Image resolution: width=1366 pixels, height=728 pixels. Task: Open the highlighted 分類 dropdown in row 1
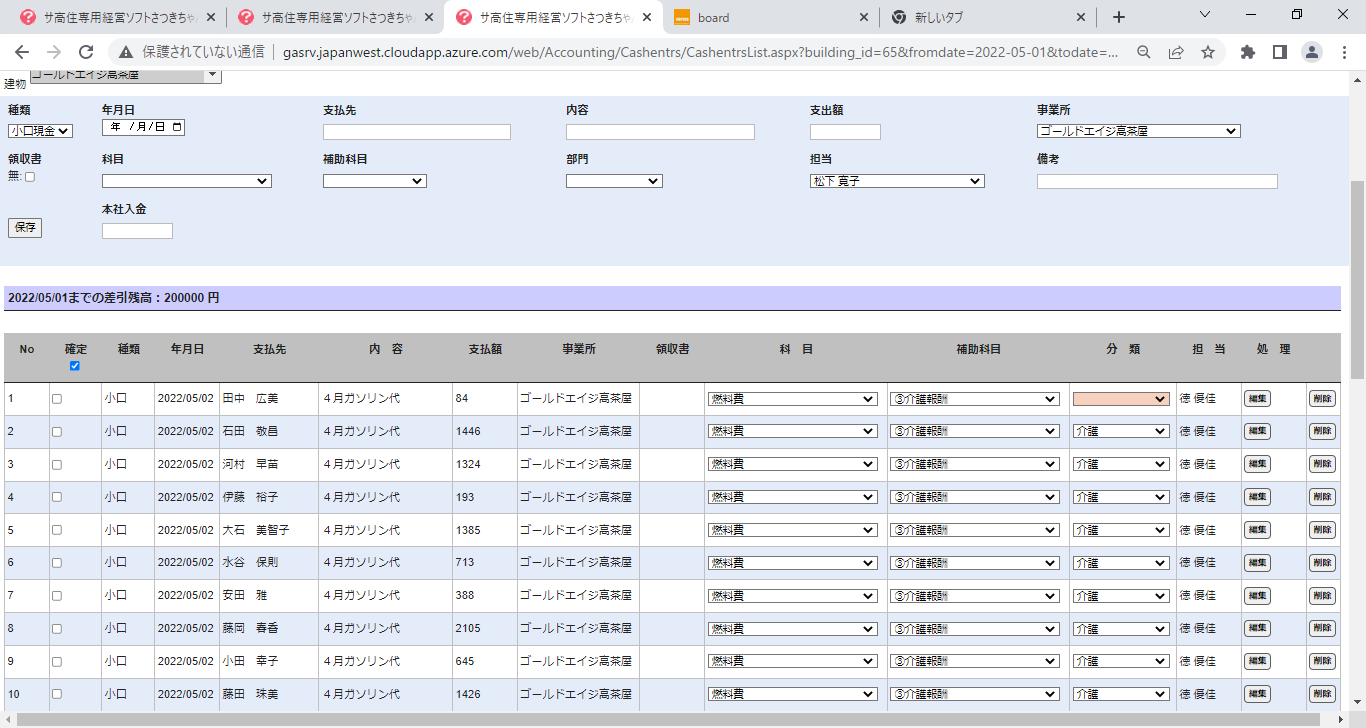[1120, 399]
